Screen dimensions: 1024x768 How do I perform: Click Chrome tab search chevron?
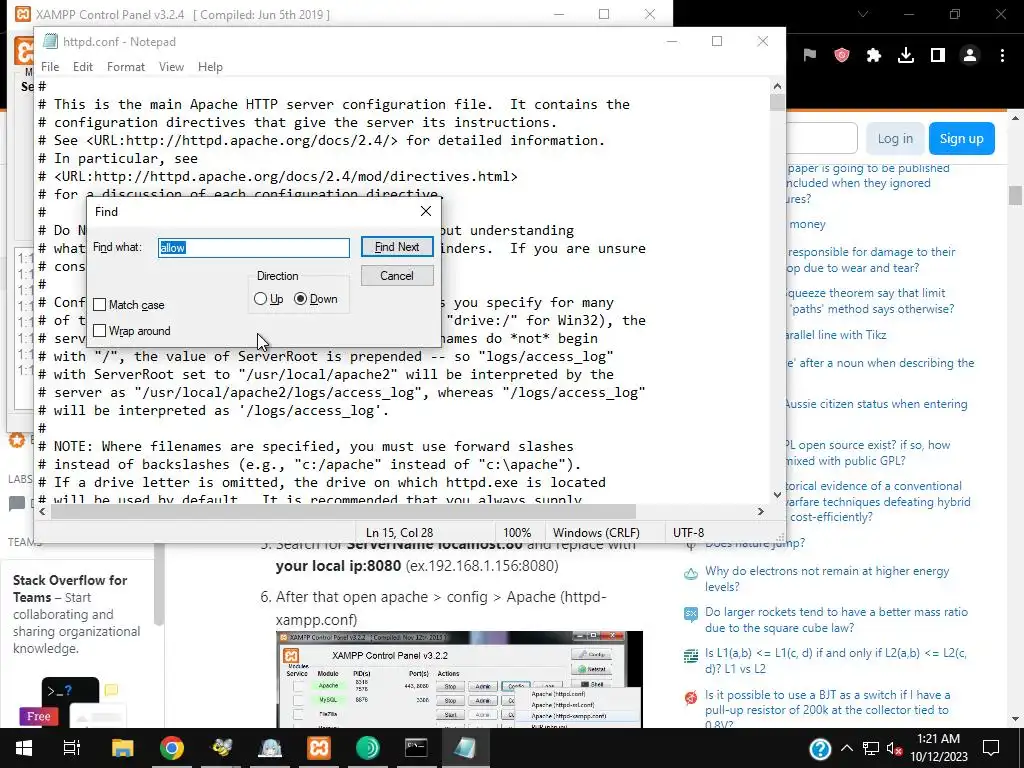(x=863, y=14)
